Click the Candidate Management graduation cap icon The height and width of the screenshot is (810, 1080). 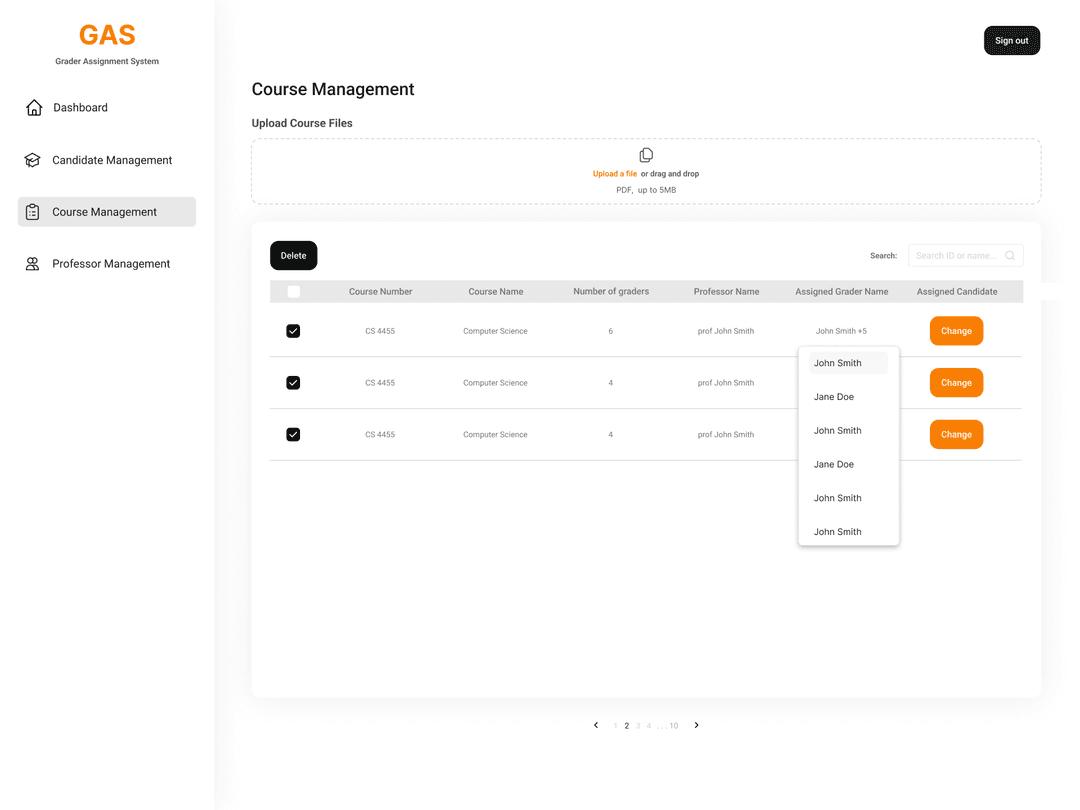pyautogui.click(x=33, y=160)
